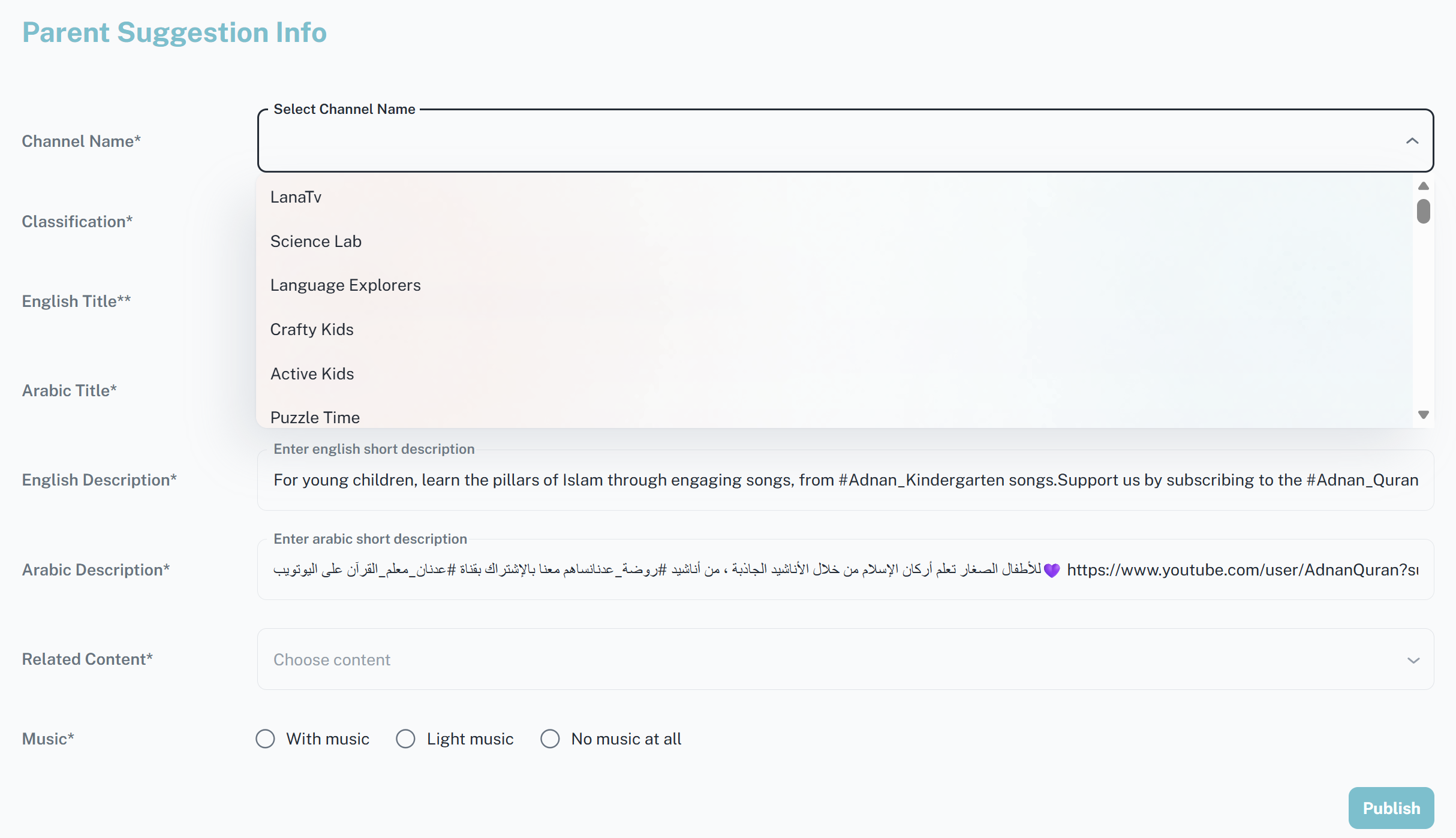Focus the English short description field
1456x838 pixels.
(x=846, y=480)
